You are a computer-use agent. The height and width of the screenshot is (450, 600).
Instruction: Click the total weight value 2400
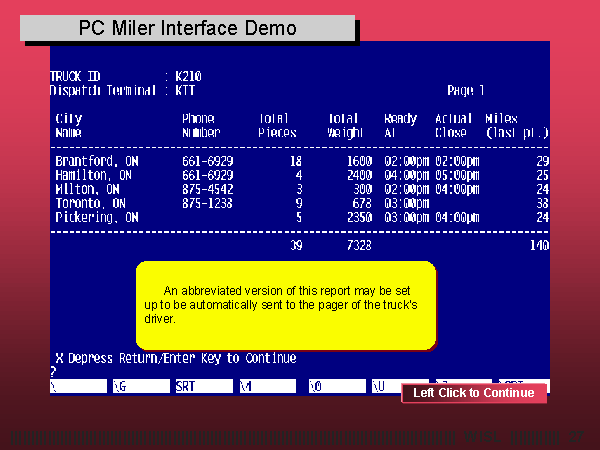pyautogui.click(x=359, y=175)
